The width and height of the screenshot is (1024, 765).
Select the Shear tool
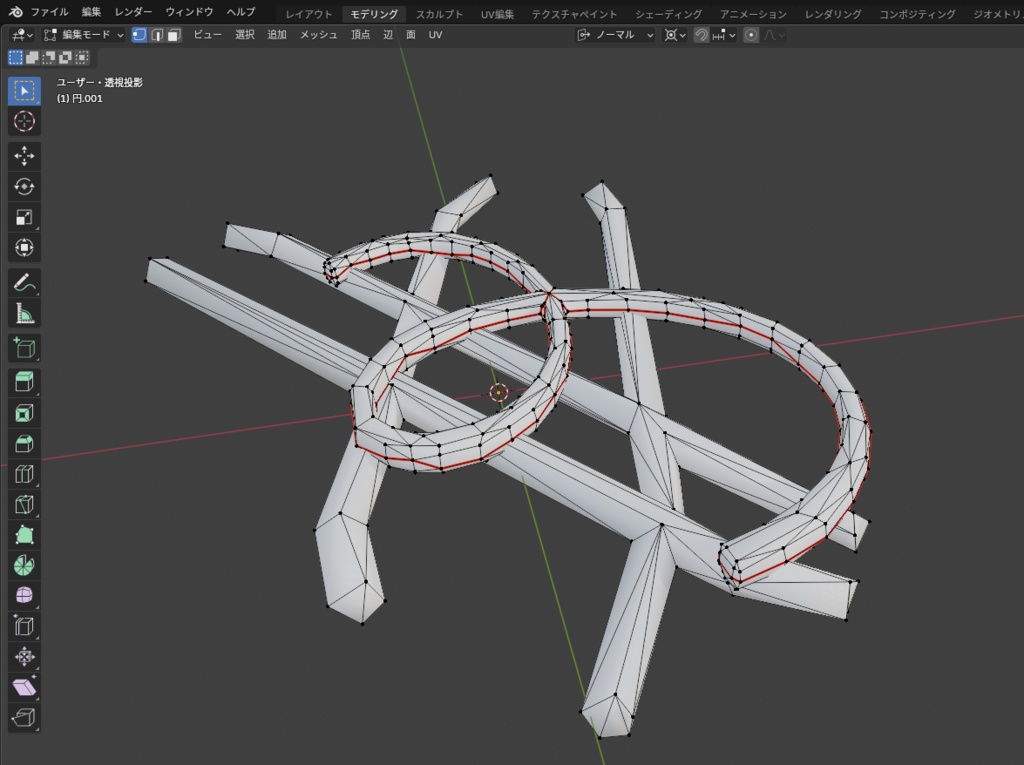coord(24,687)
